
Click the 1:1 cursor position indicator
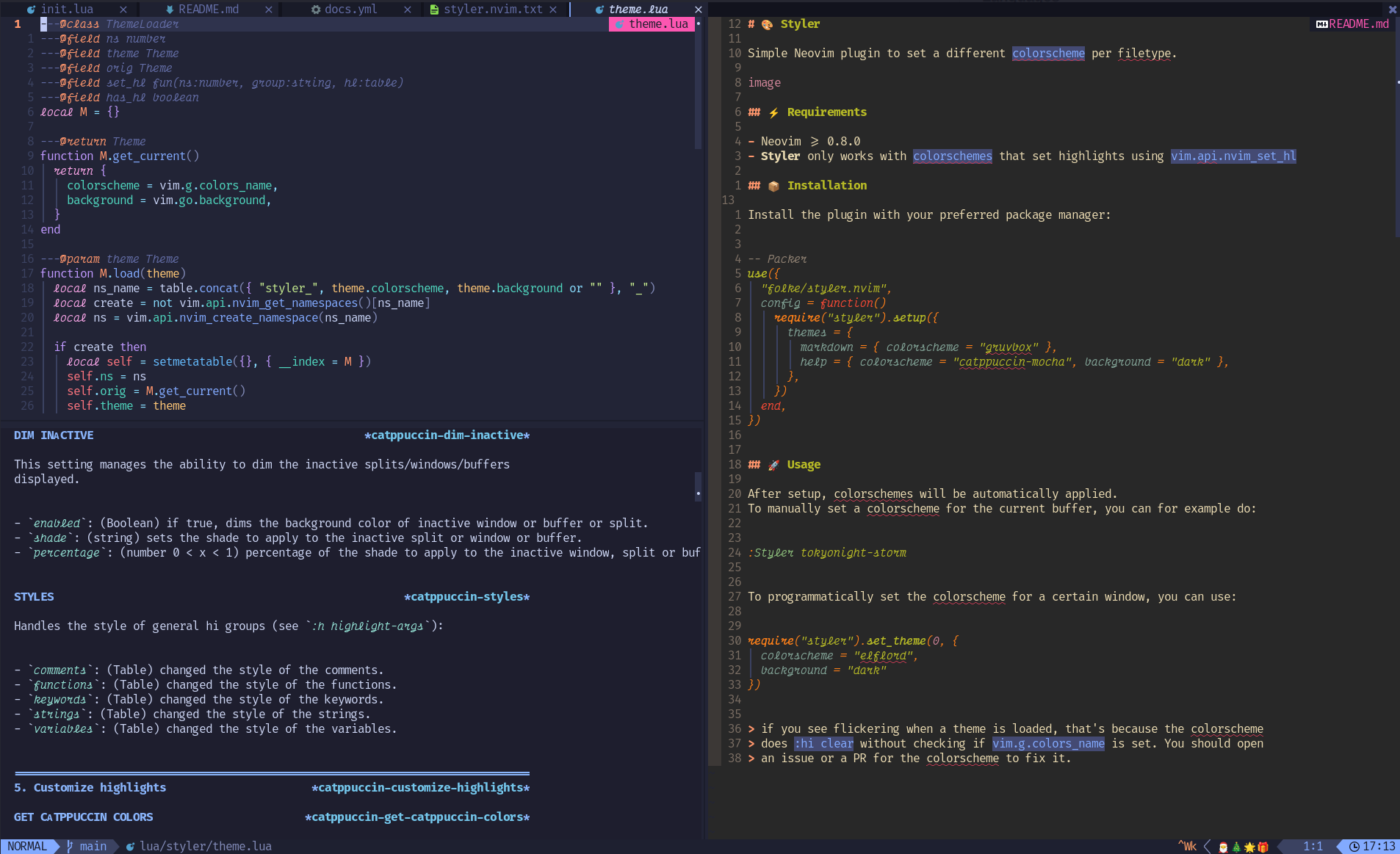[x=1313, y=846]
